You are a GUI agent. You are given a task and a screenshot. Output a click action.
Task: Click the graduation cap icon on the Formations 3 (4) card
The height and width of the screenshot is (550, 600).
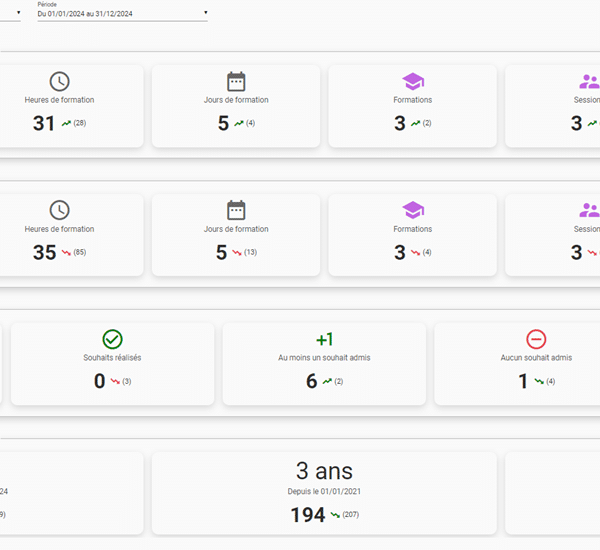tap(413, 210)
